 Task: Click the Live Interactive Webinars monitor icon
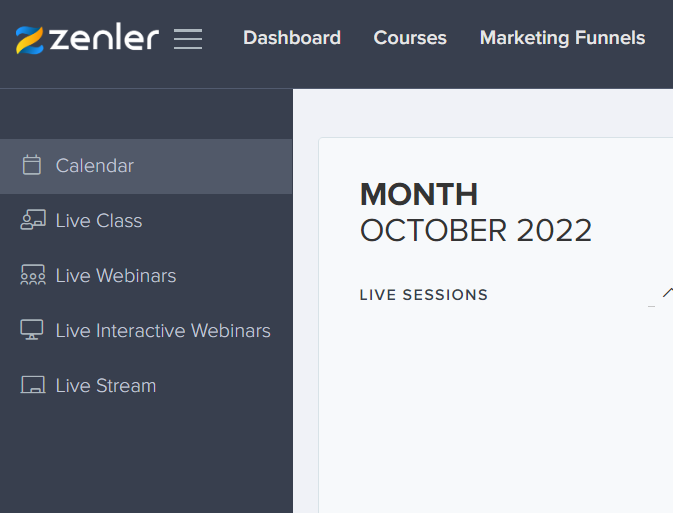[x=32, y=330]
